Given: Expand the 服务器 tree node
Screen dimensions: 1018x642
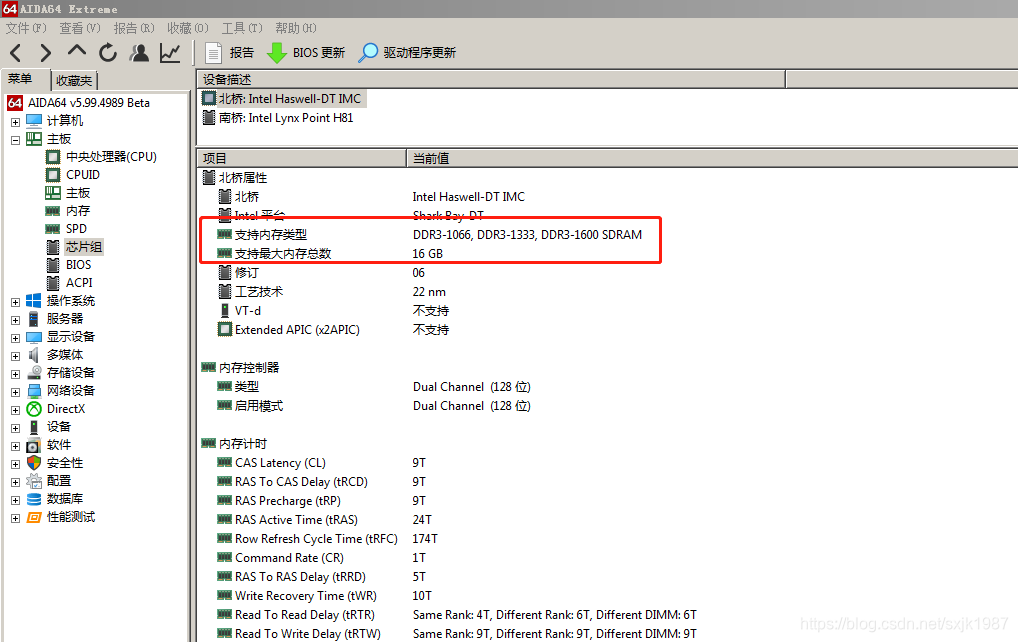Looking at the screenshot, I should (16, 320).
